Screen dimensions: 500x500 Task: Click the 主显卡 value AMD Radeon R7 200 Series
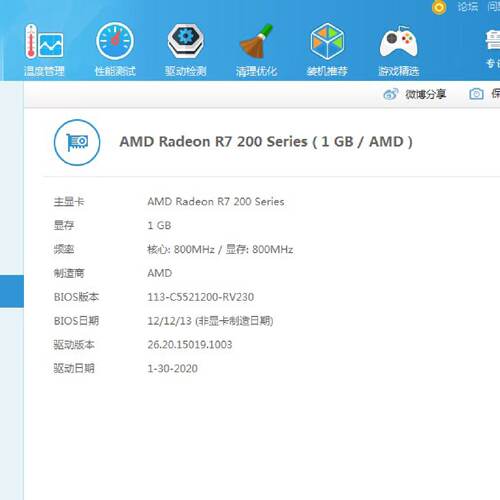coord(216,202)
